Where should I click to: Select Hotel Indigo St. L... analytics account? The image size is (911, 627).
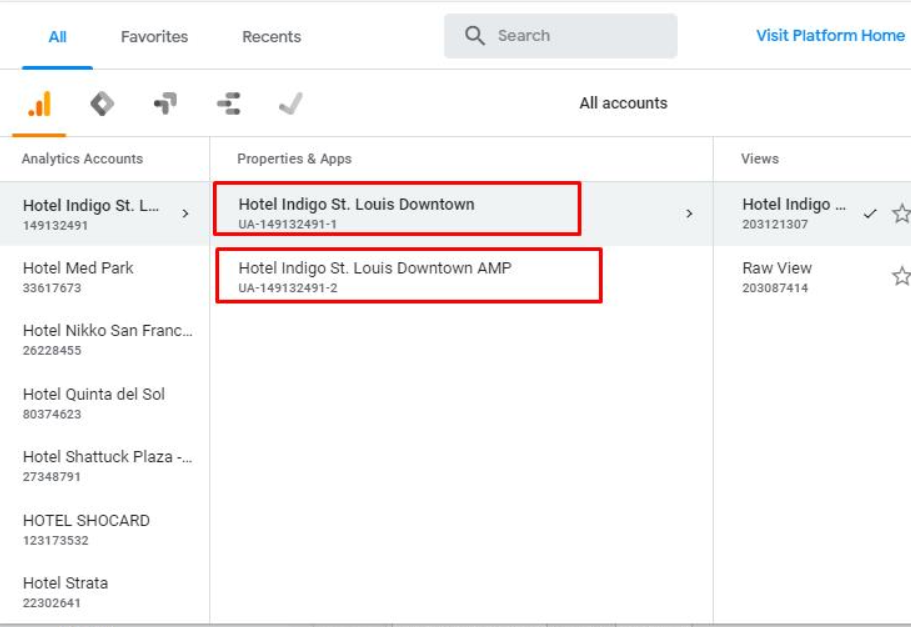point(105,214)
